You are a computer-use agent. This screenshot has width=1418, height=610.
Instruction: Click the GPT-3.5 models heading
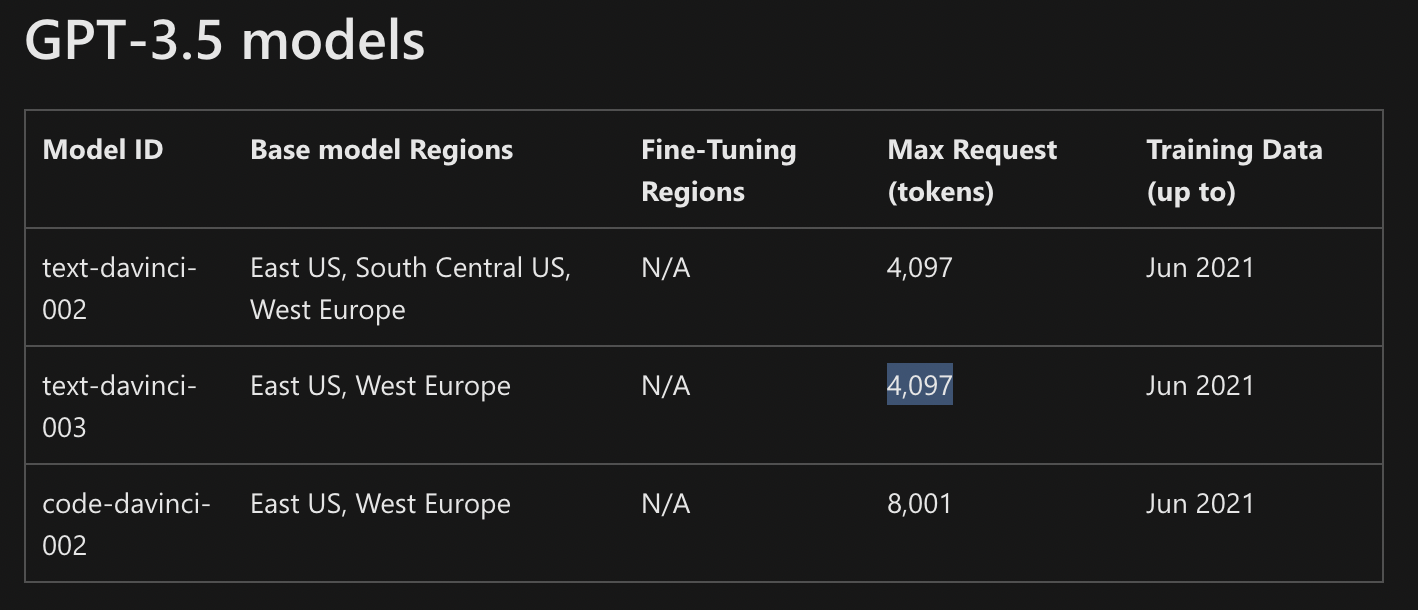point(224,40)
